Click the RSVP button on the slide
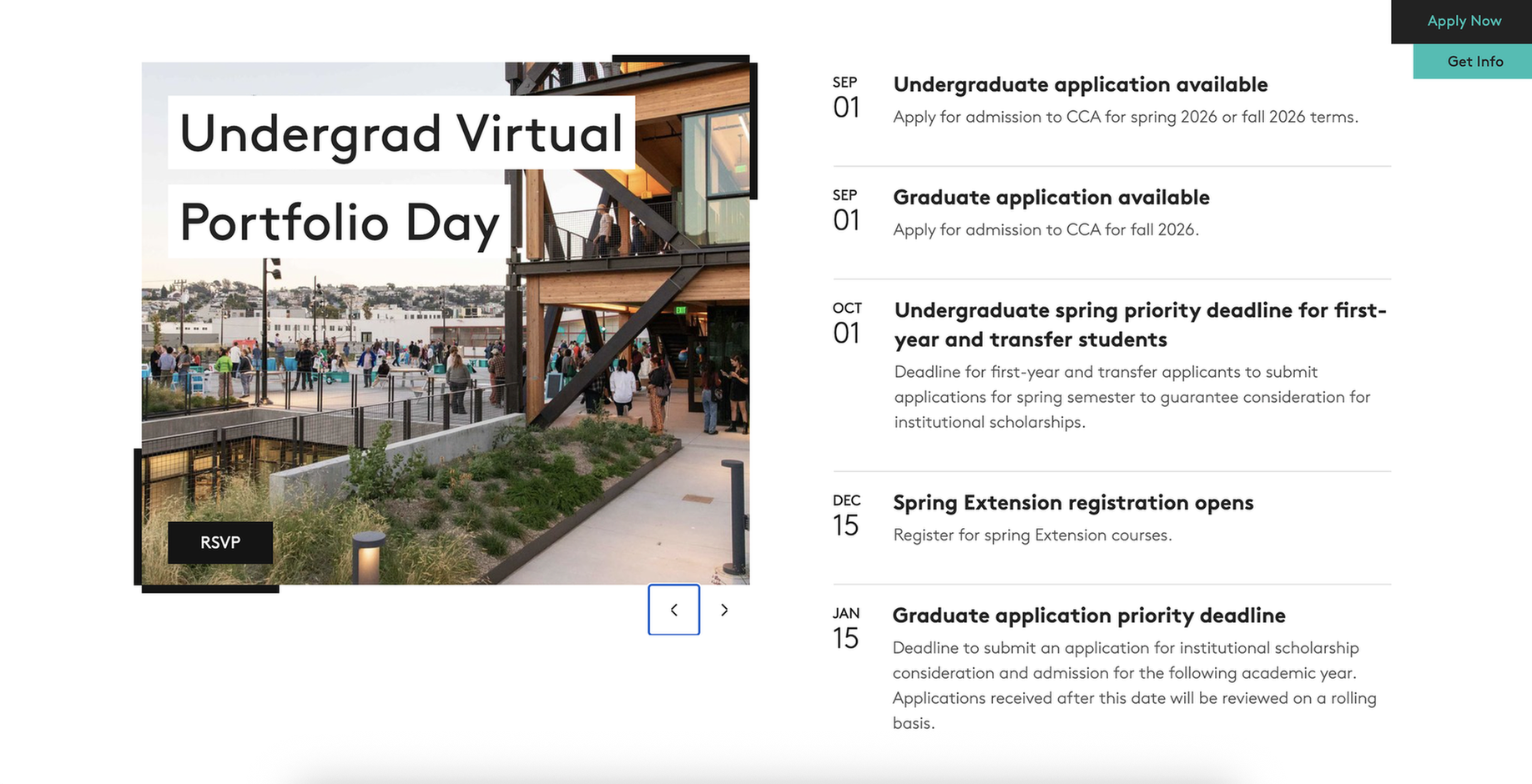 coord(220,543)
